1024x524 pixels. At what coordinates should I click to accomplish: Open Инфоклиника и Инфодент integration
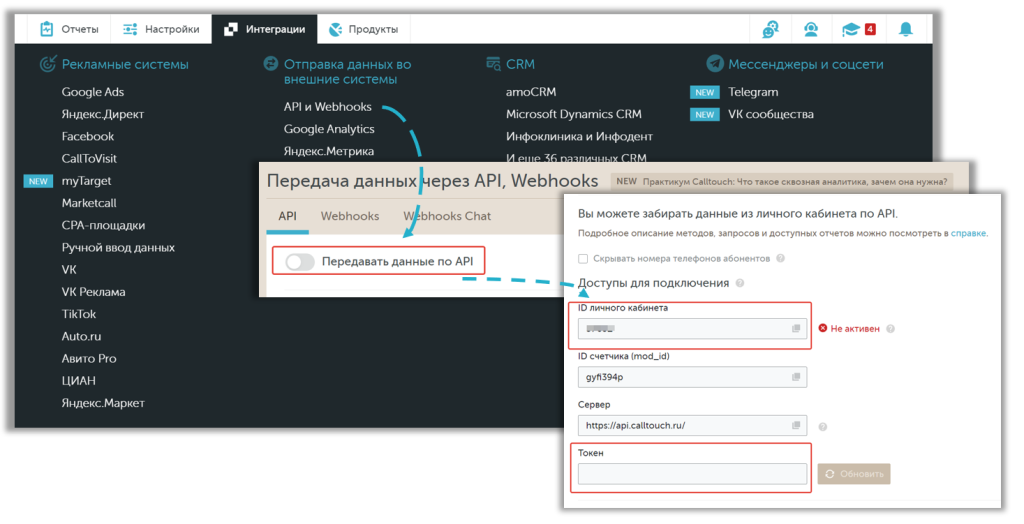(579, 137)
